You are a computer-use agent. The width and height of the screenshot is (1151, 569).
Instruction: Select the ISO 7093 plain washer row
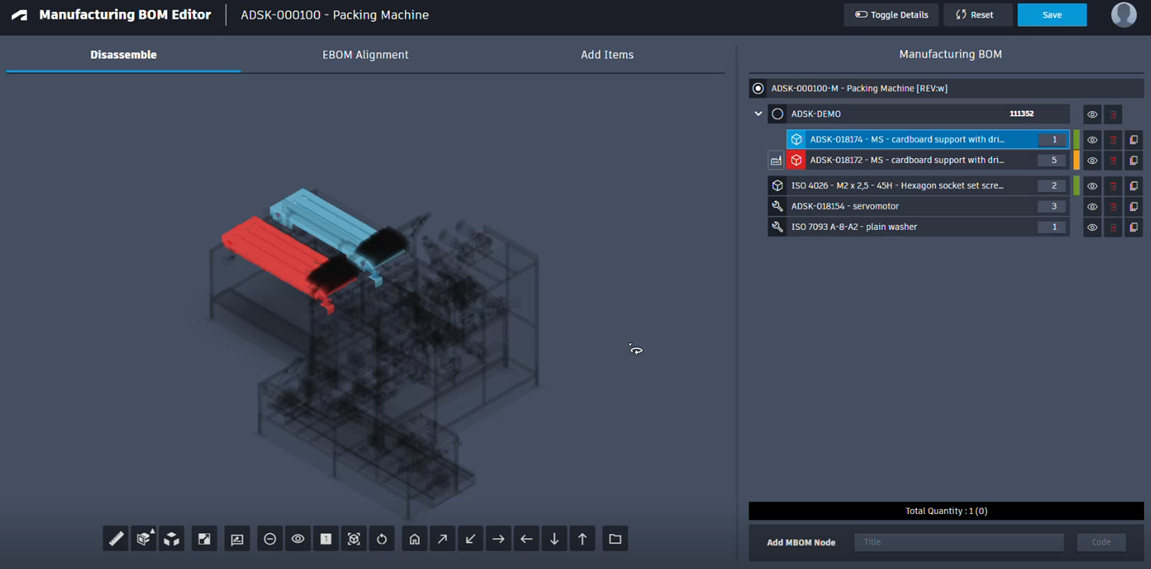click(x=918, y=228)
